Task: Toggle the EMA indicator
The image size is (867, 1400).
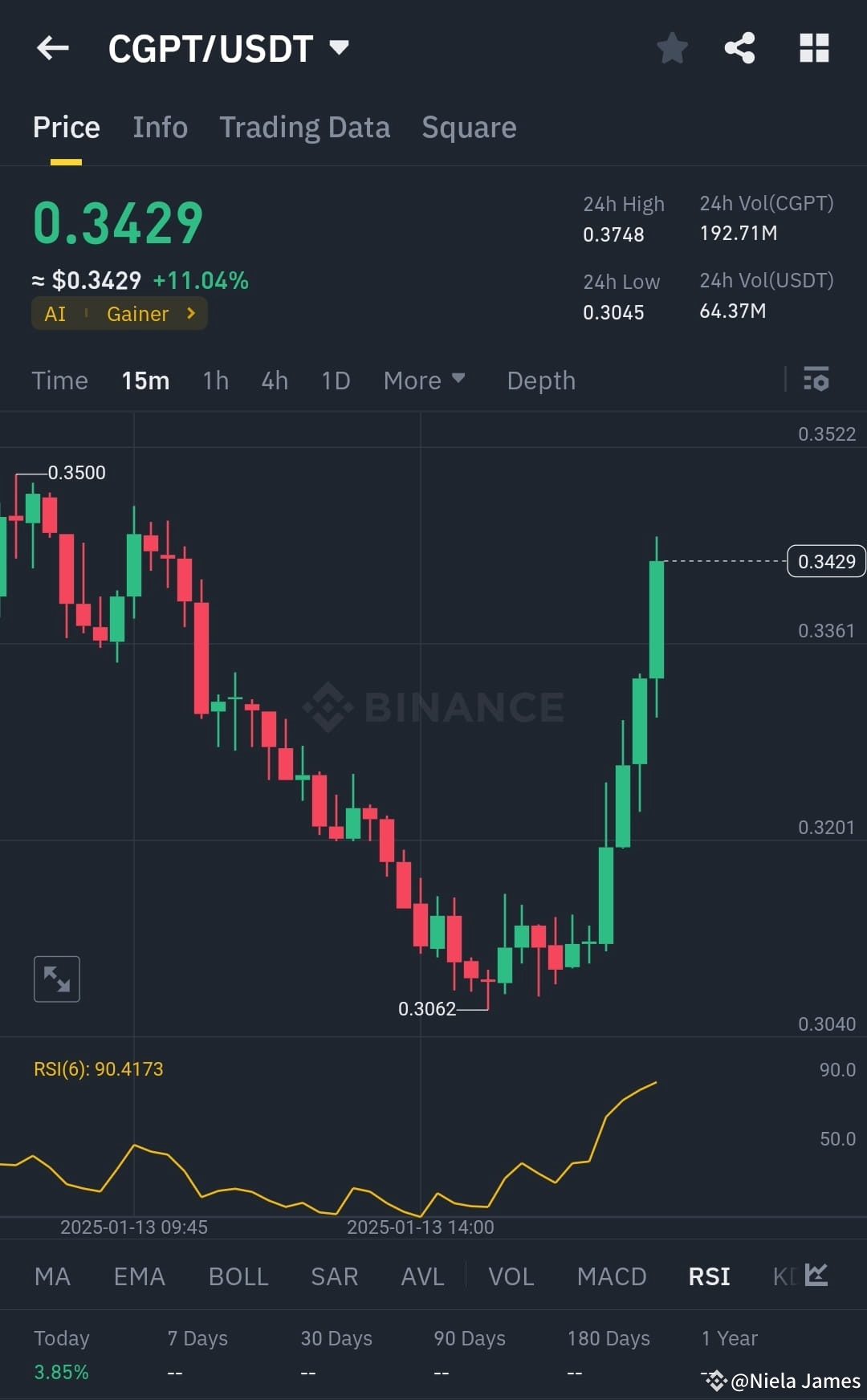Action: [140, 1276]
